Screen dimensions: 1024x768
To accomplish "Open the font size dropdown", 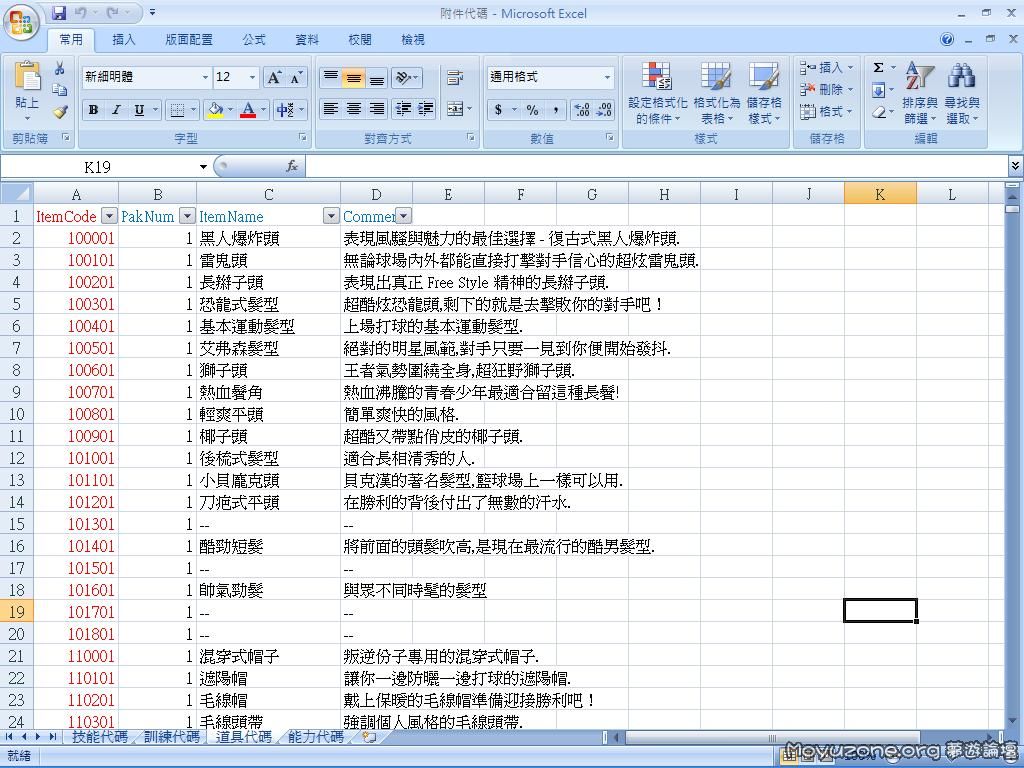I will click(253, 78).
